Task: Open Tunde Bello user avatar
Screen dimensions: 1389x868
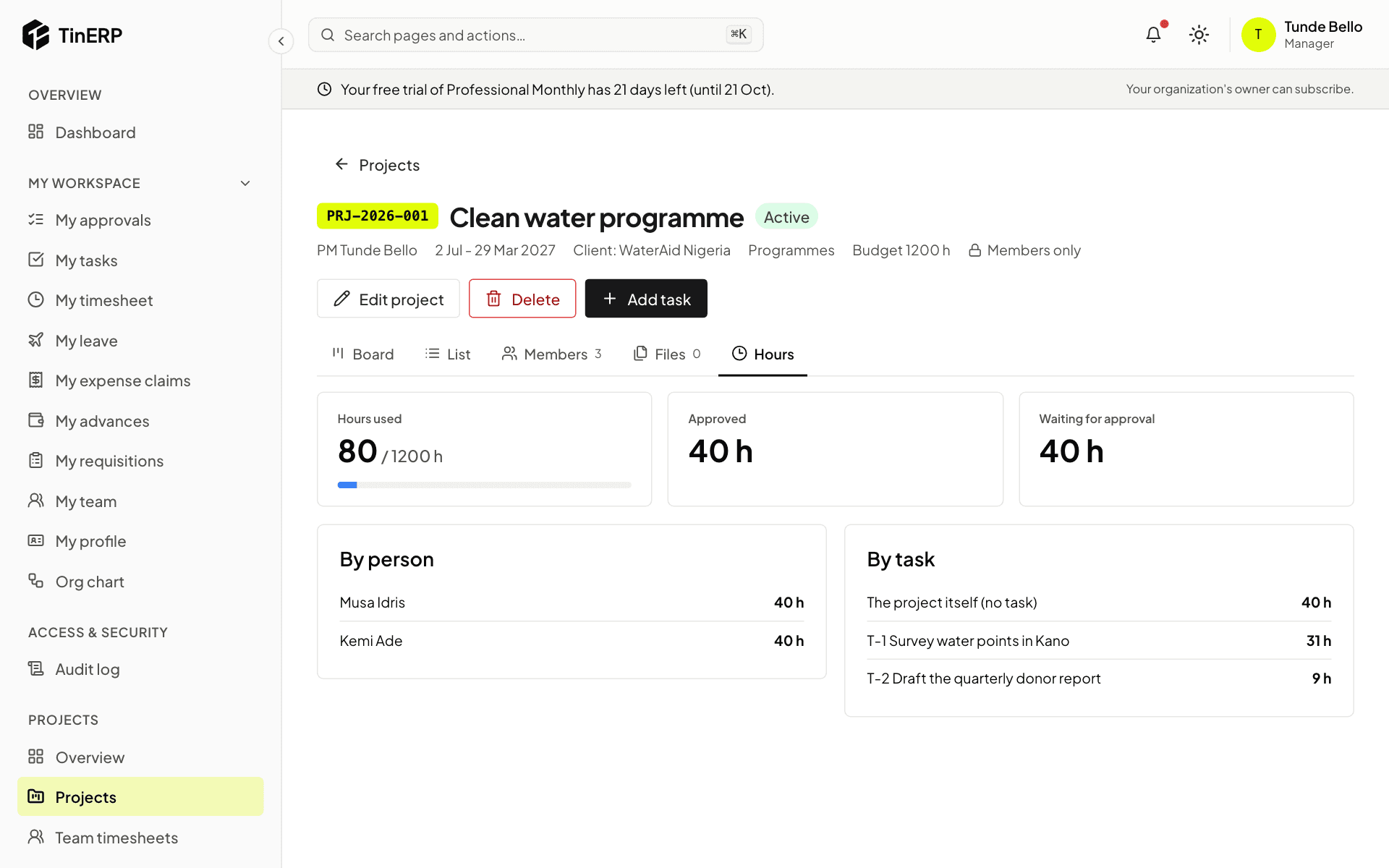Action: (1258, 35)
